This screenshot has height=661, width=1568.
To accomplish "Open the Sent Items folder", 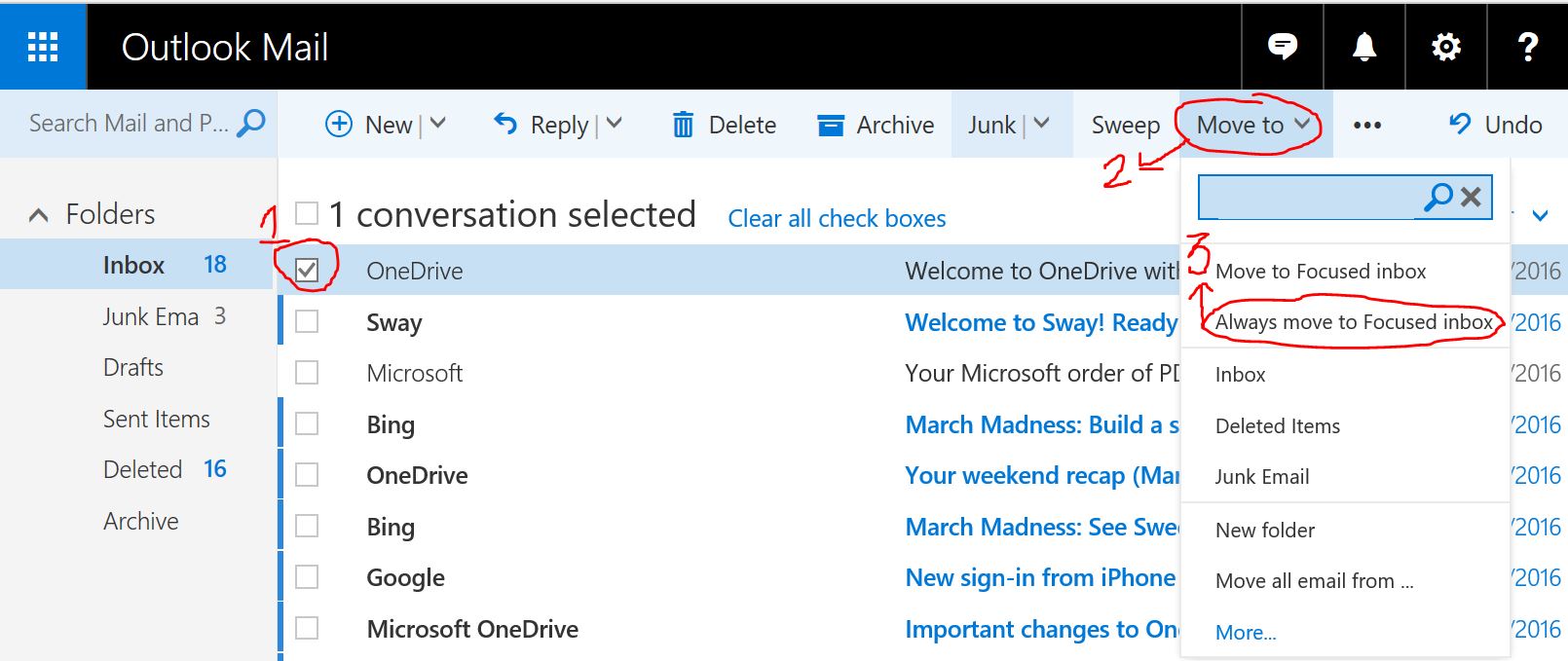I will coord(157,419).
